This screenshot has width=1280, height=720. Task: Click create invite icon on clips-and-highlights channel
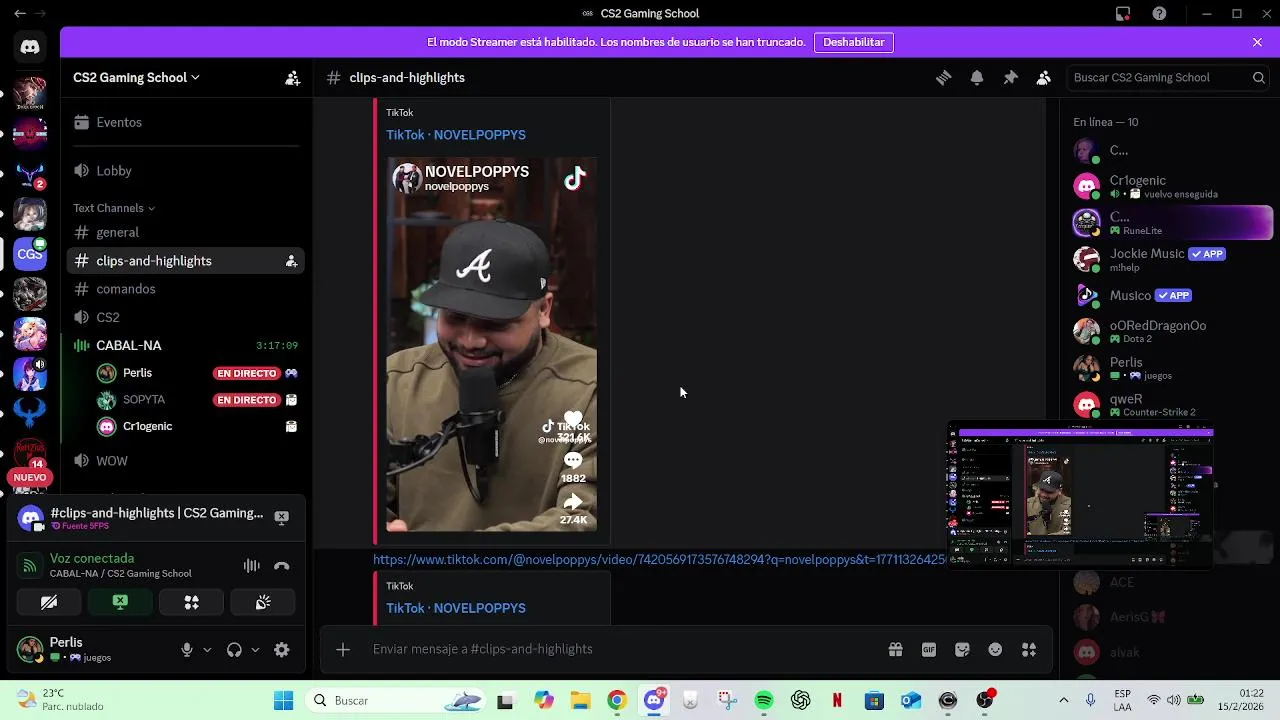click(291, 261)
